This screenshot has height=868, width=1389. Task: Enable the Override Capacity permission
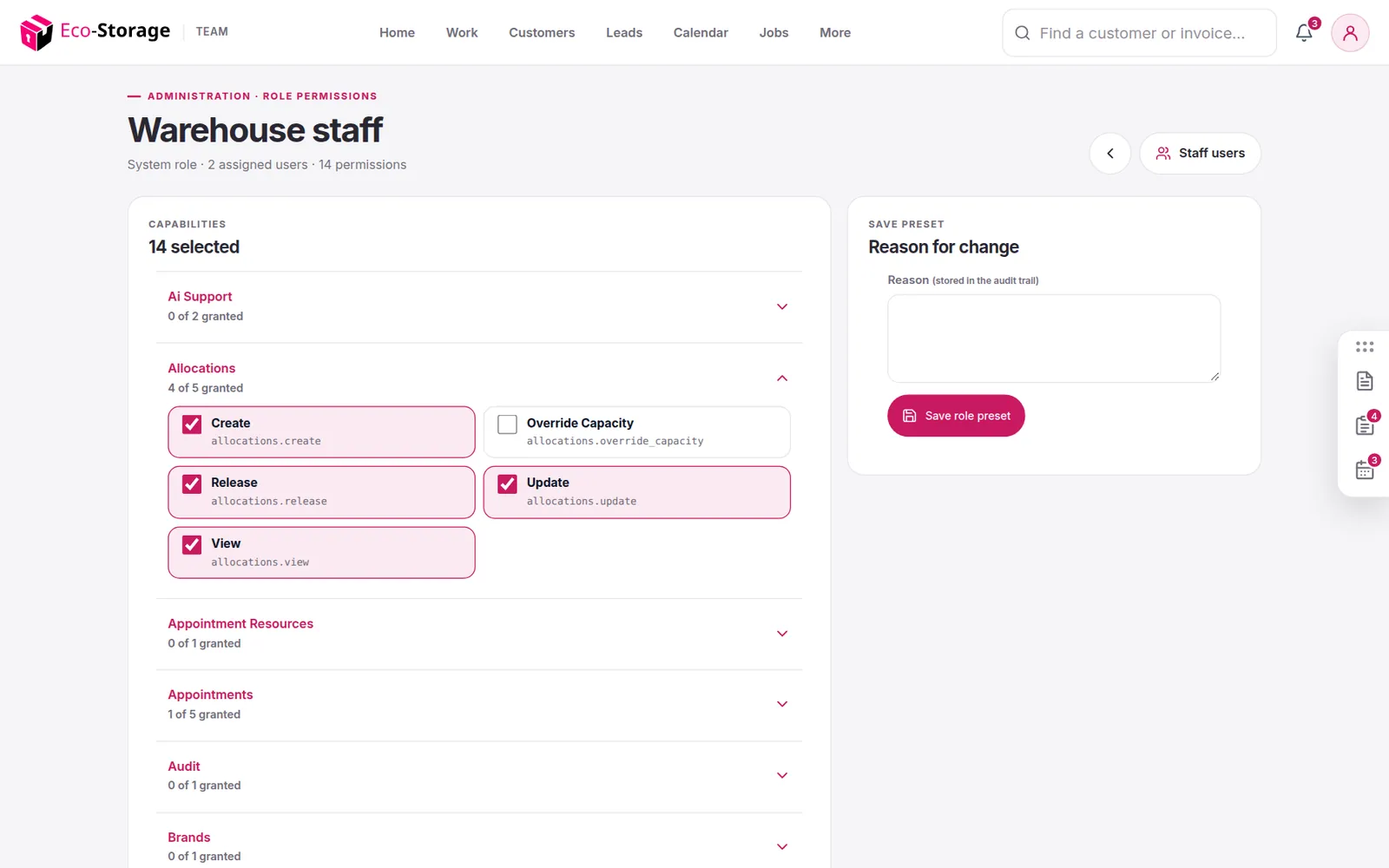click(x=507, y=424)
